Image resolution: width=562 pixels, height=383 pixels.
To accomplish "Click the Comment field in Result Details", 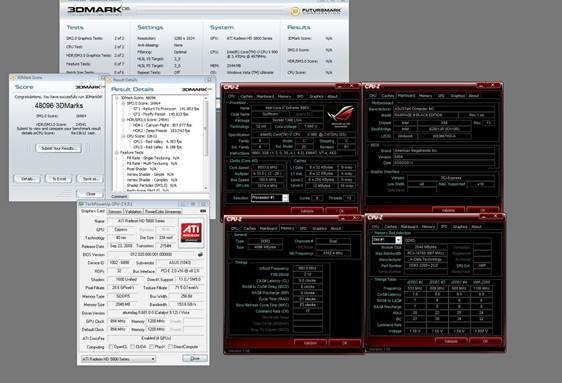I will (x=168, y=196).
